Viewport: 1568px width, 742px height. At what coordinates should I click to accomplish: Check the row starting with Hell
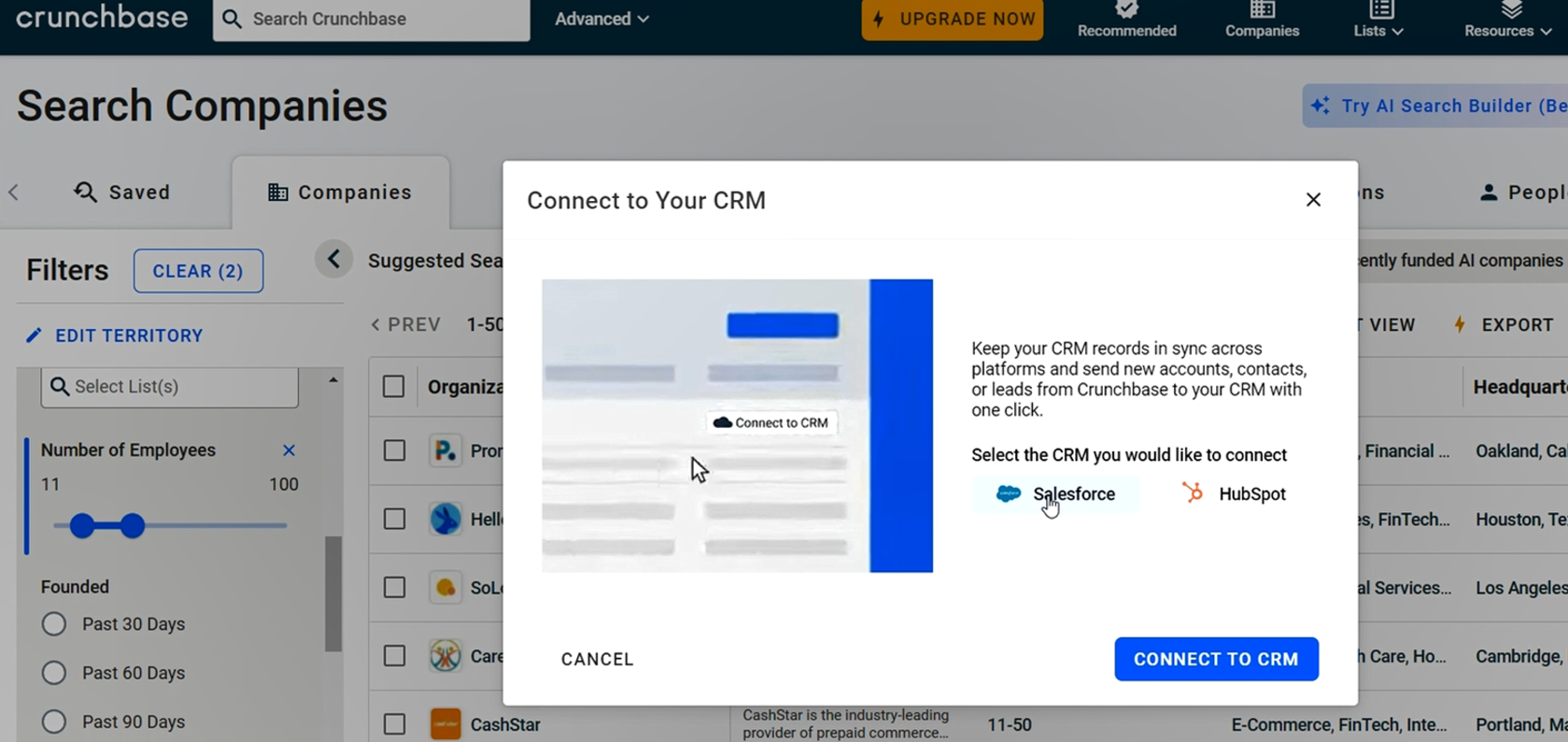pyautogui.click(x=394, y=519)
